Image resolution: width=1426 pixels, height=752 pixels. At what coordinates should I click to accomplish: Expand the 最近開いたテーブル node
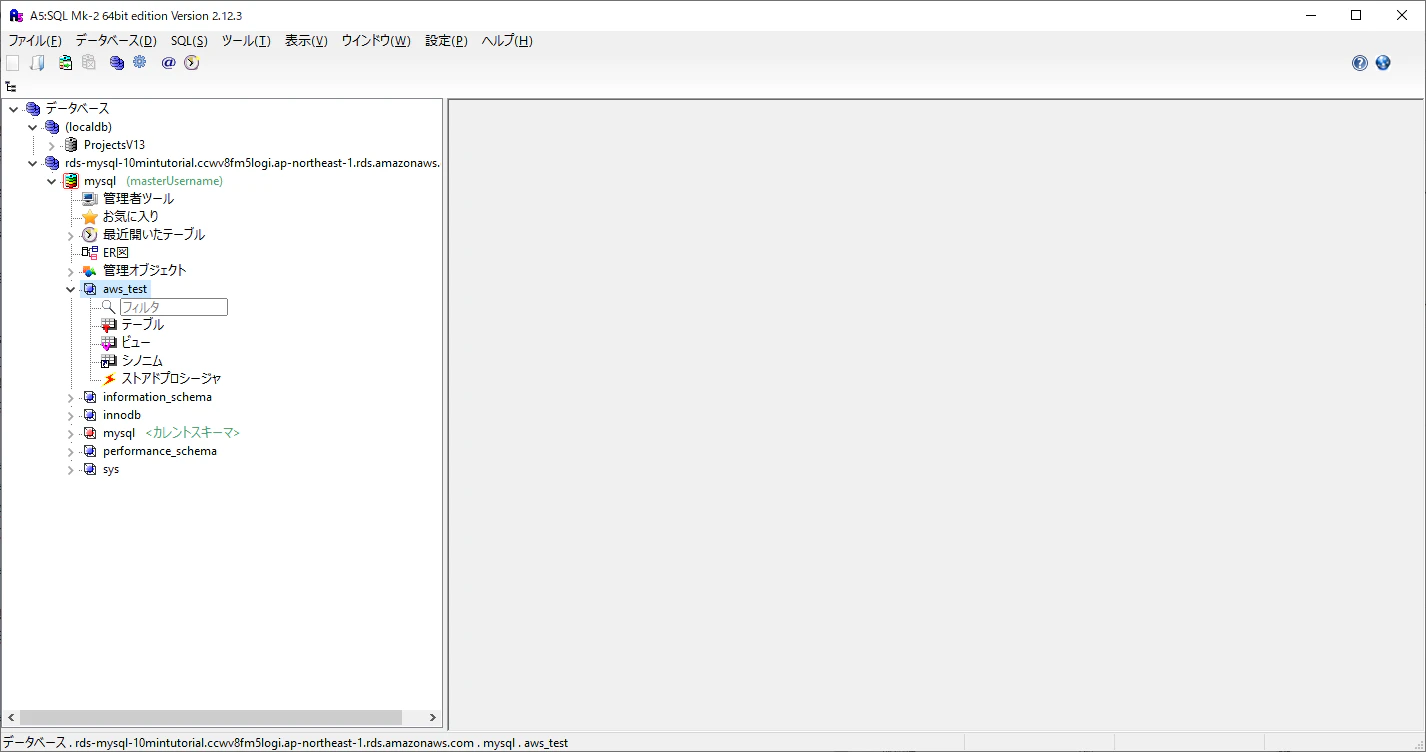click(x=71, y=236)
